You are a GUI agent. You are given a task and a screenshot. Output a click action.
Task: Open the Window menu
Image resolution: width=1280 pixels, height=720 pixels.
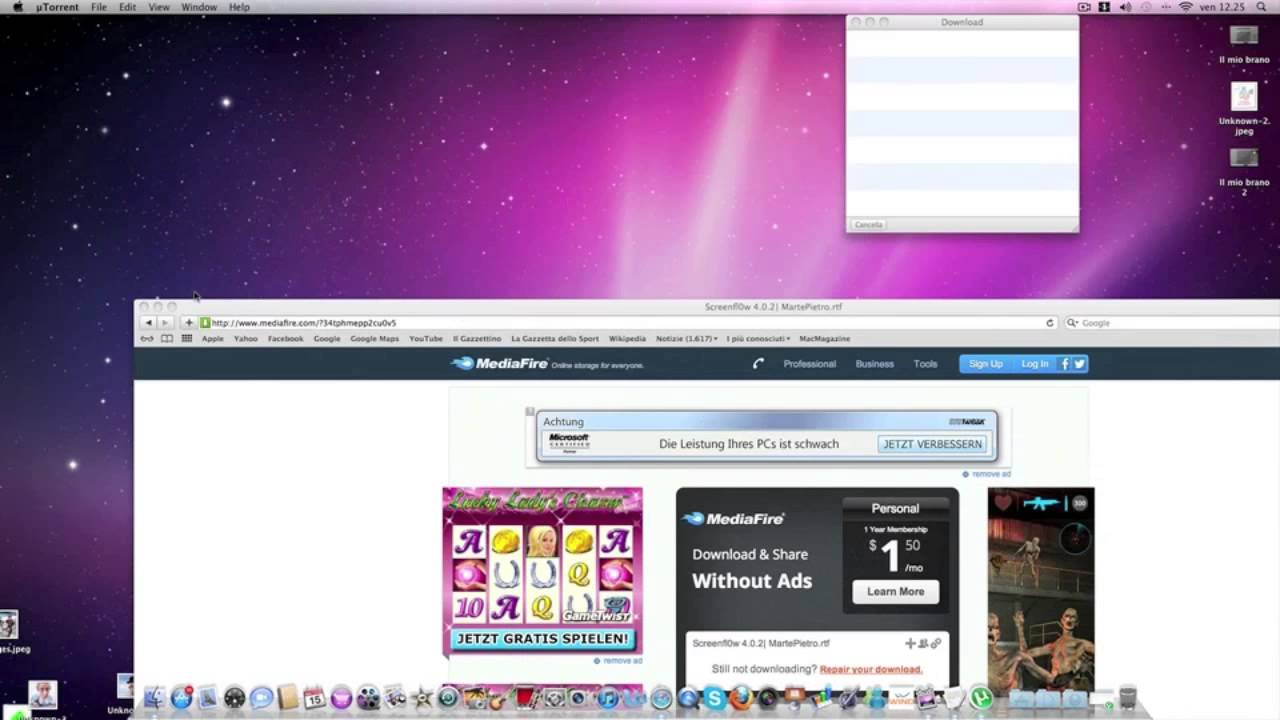[x=199, y=7]
